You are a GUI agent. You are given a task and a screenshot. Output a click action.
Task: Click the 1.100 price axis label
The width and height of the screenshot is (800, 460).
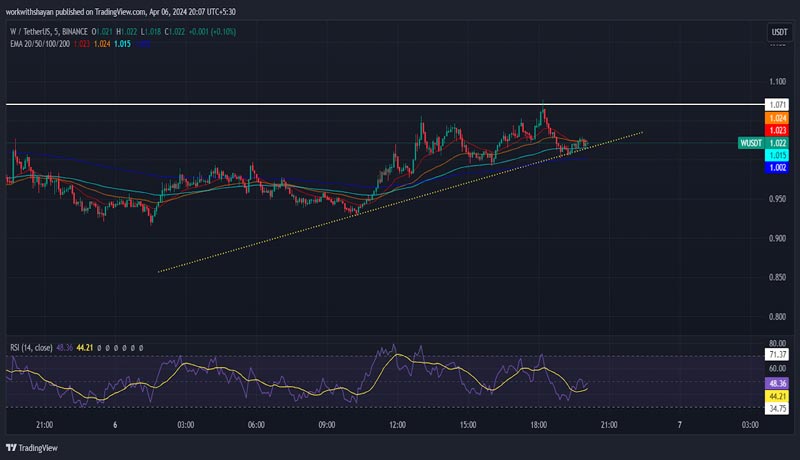(x=778, y=82)
